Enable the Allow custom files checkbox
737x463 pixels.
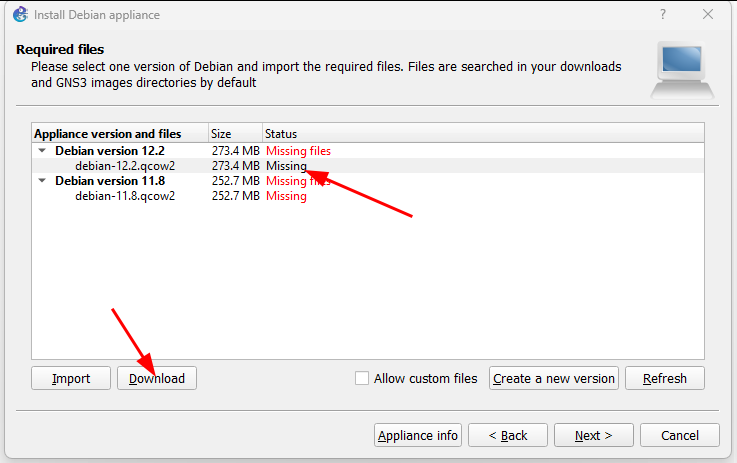coord(362,378)
